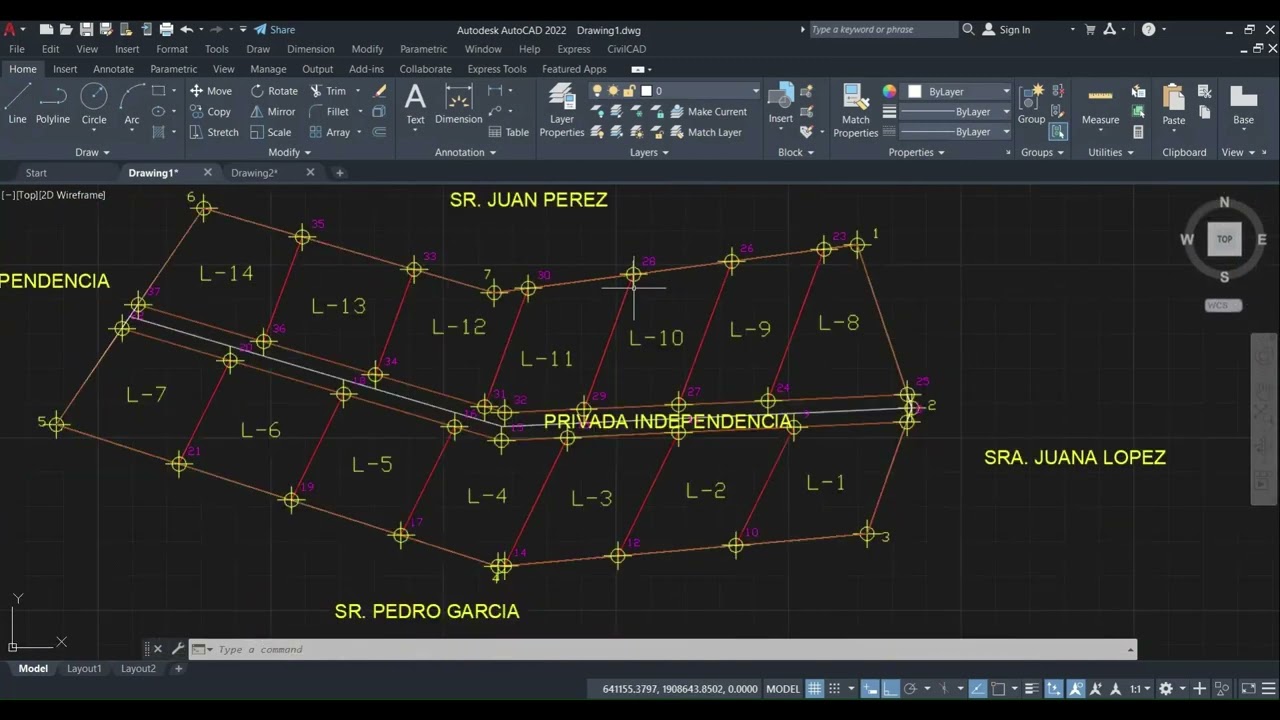
Task: Open the CivilCAD menu
Action: click(x=626, y=49)
